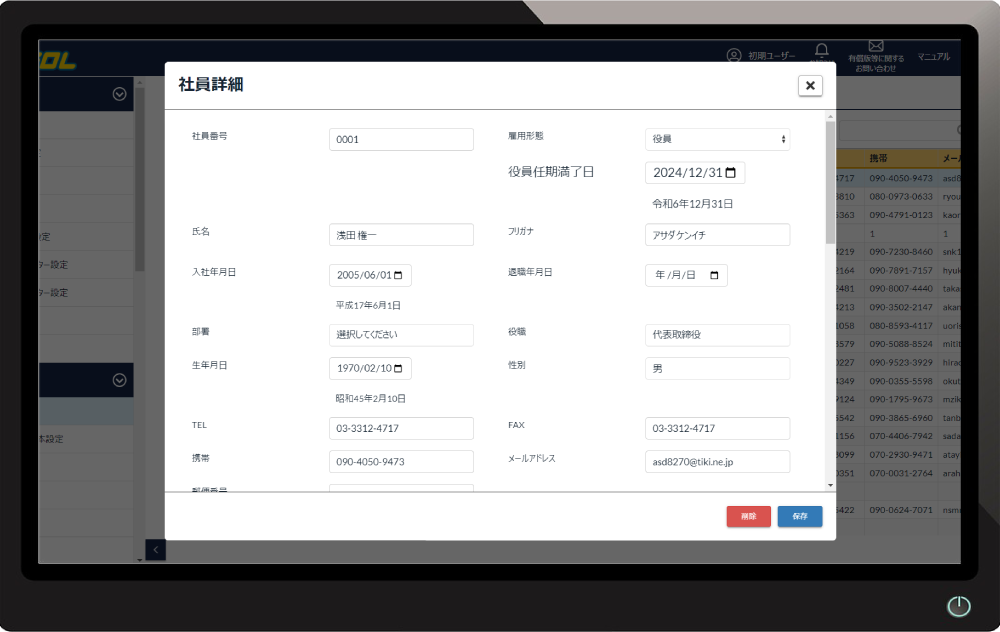Click the 初期ユーザー account icon
This screenshot has width=1000, height=632.
click(735, 56)
